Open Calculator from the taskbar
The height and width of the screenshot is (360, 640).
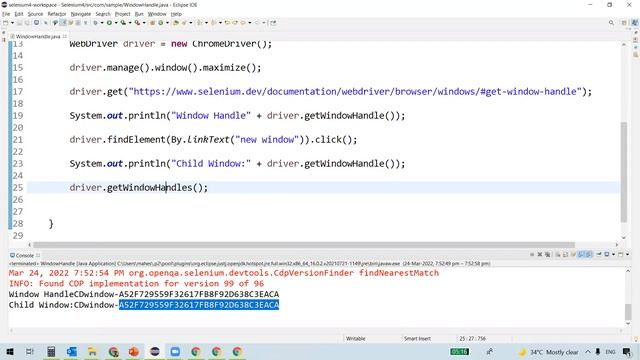coord(51,351)
